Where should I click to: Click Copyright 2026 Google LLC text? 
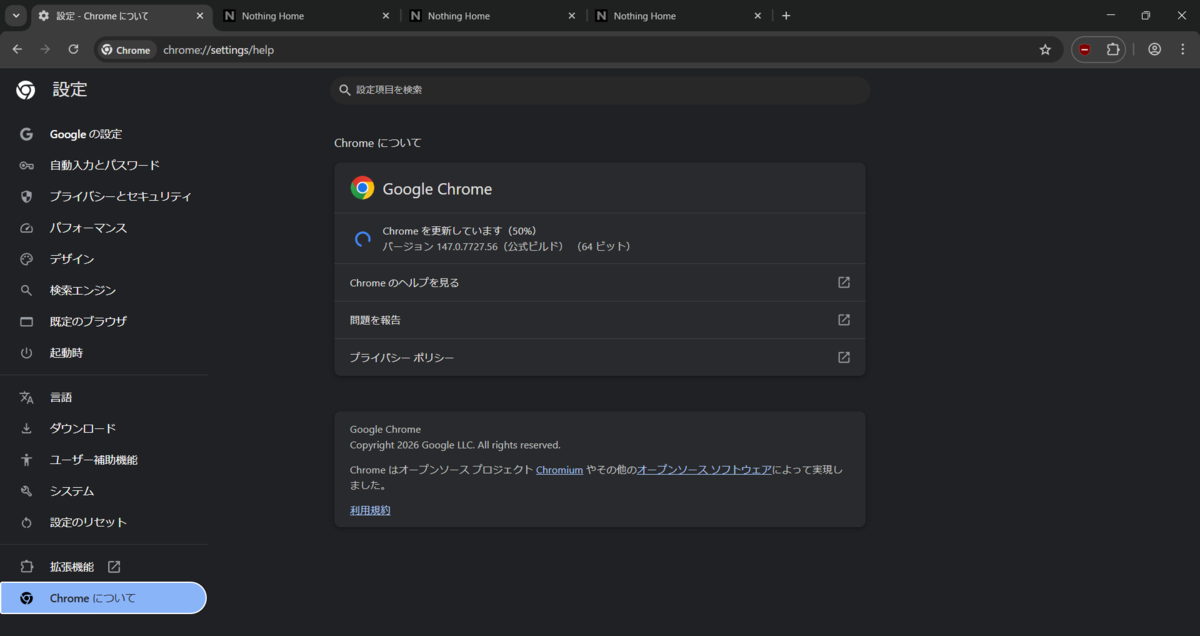coord(455,445)
